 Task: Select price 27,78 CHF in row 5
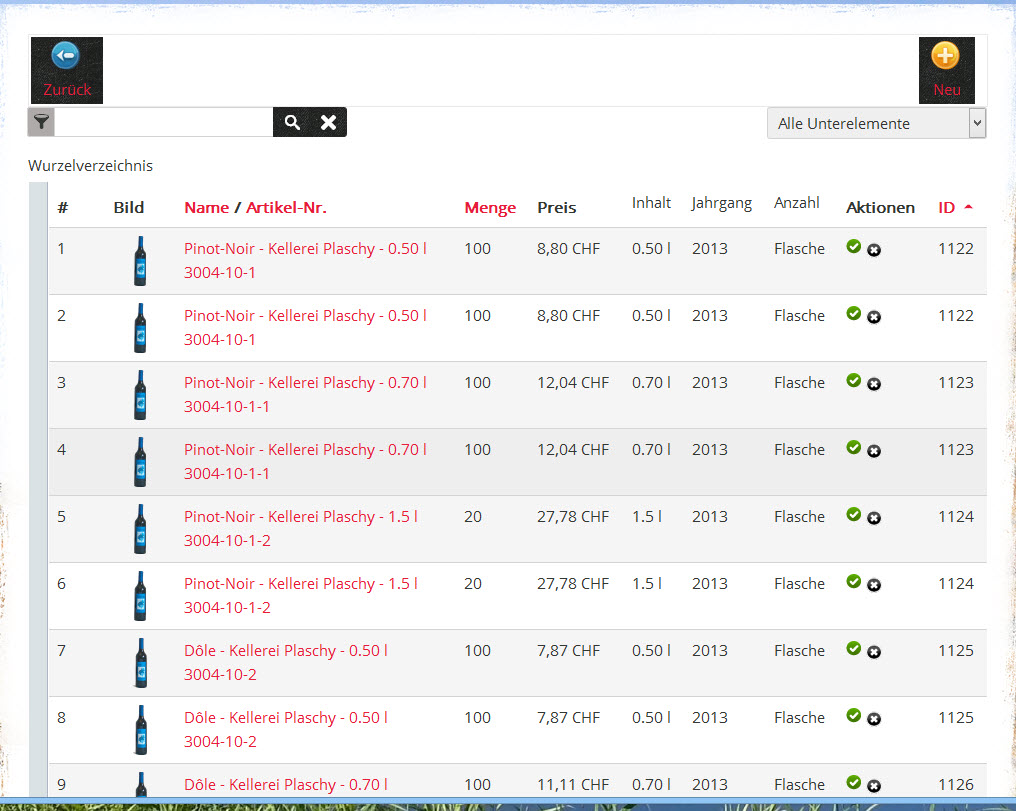[573, 517]
